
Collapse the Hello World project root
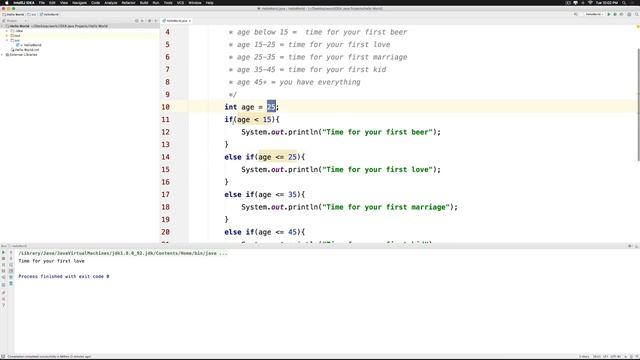[x=3, y=26]
